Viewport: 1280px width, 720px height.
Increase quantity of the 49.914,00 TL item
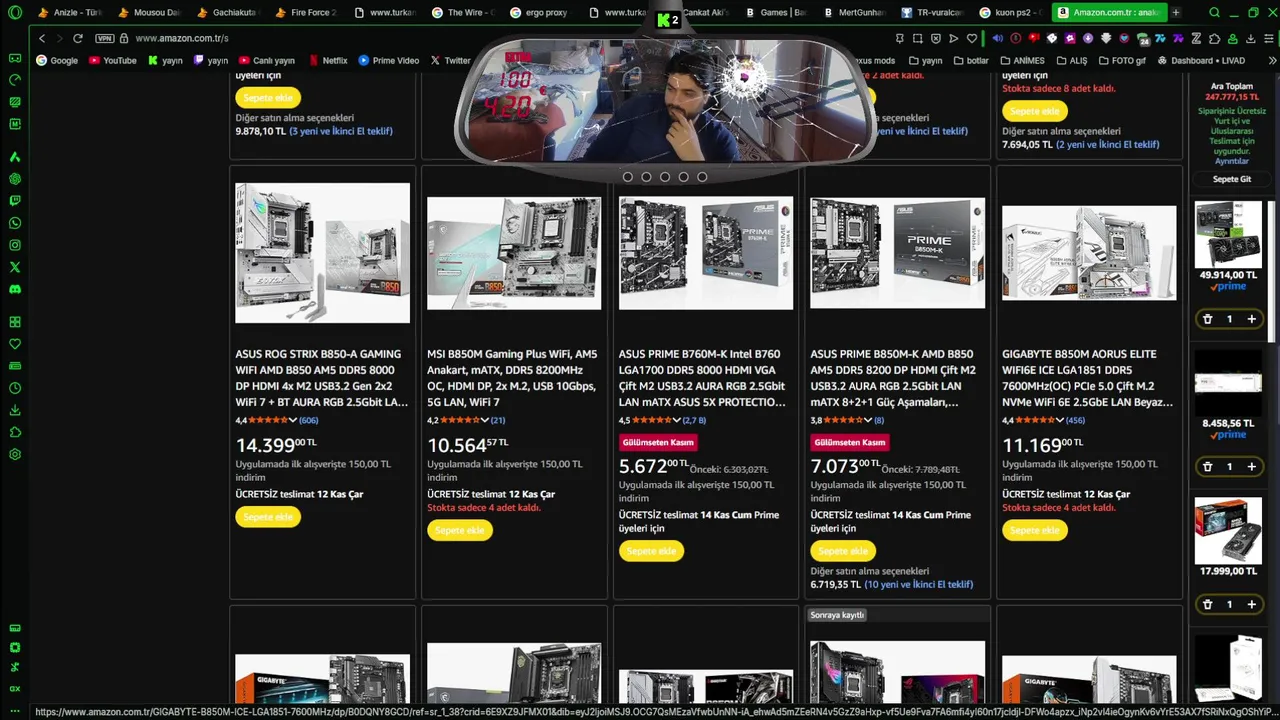click(1251, 319)
